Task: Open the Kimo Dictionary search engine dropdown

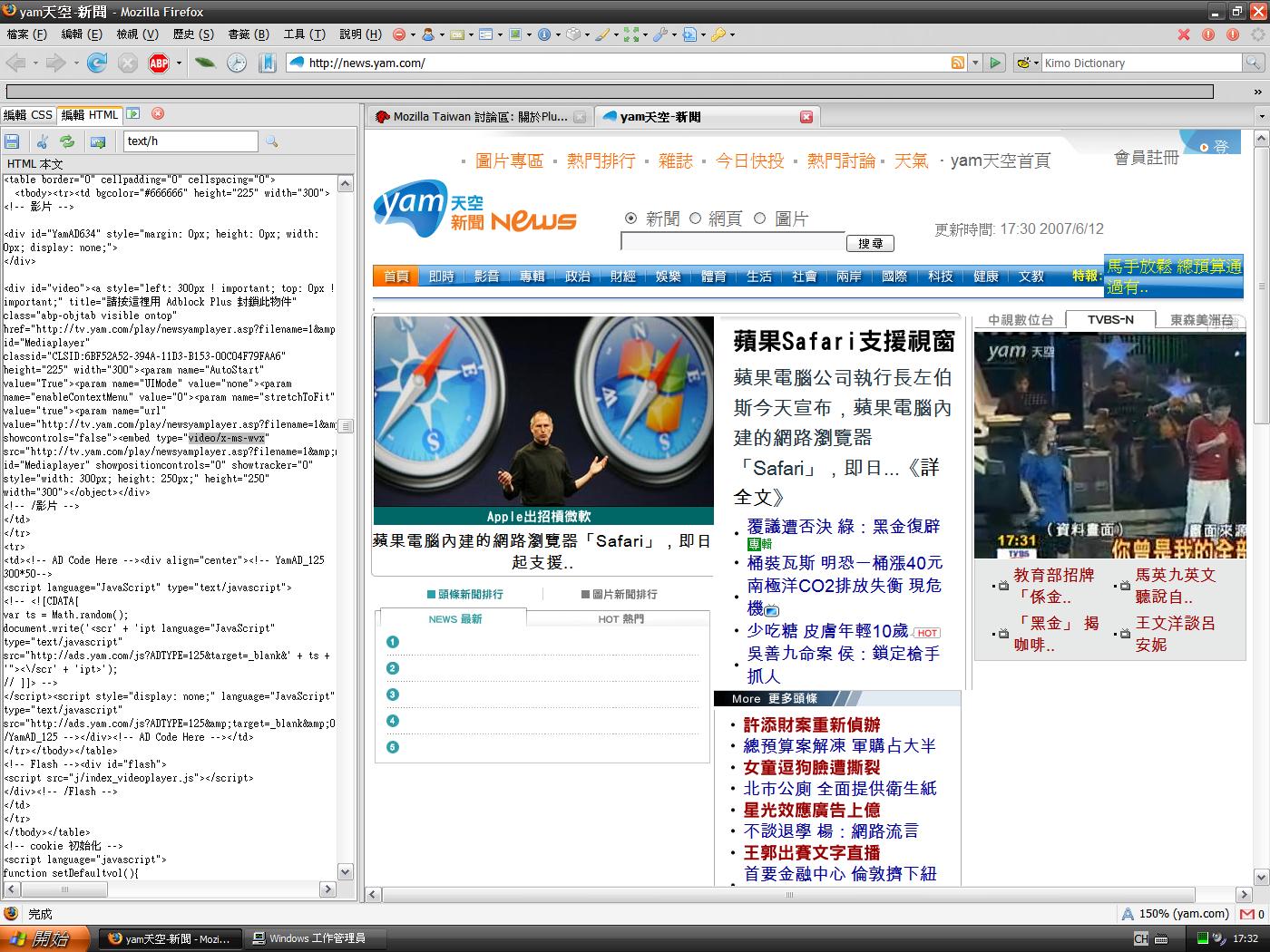Action: [1027, 63]
